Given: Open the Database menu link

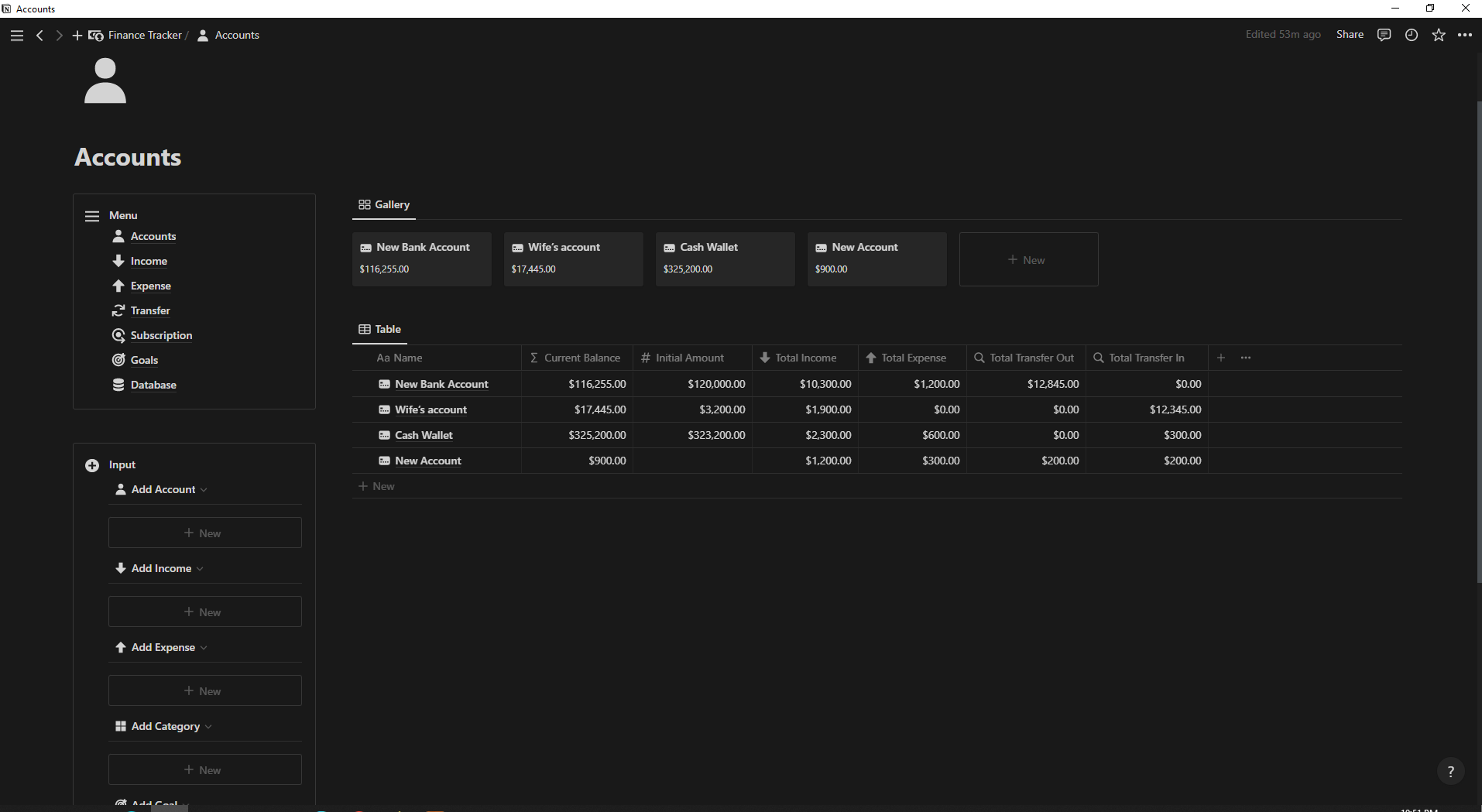Looking at the screenshot, I should pyautogui.click(x=153, y=385).
